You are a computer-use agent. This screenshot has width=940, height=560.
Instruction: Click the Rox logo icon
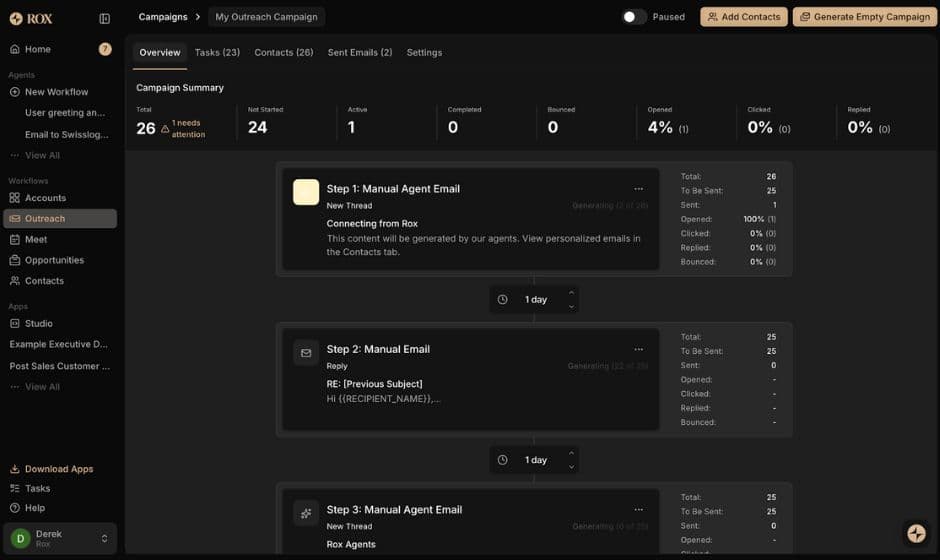[x=16, y=18]
